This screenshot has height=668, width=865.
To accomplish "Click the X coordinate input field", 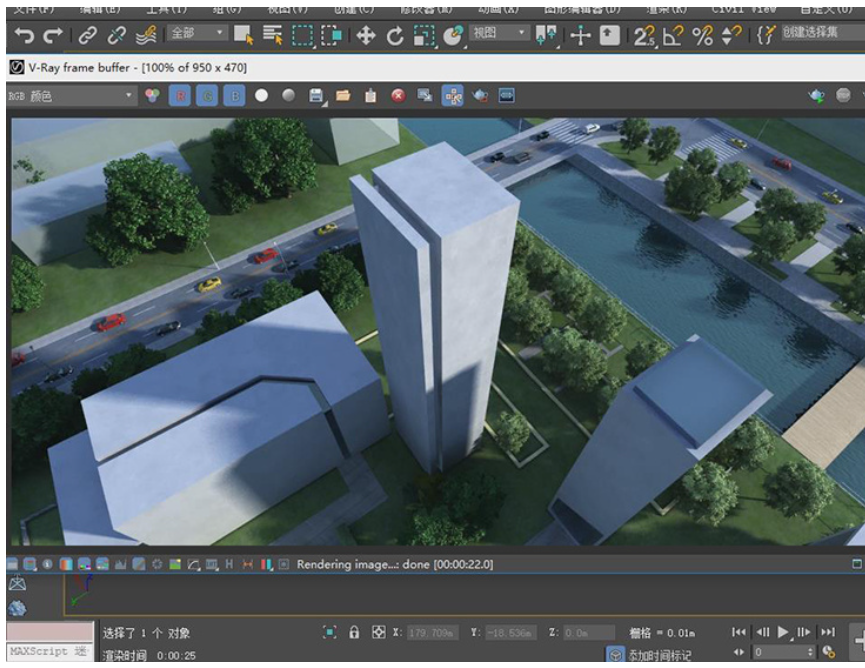I will click(431, 632).
